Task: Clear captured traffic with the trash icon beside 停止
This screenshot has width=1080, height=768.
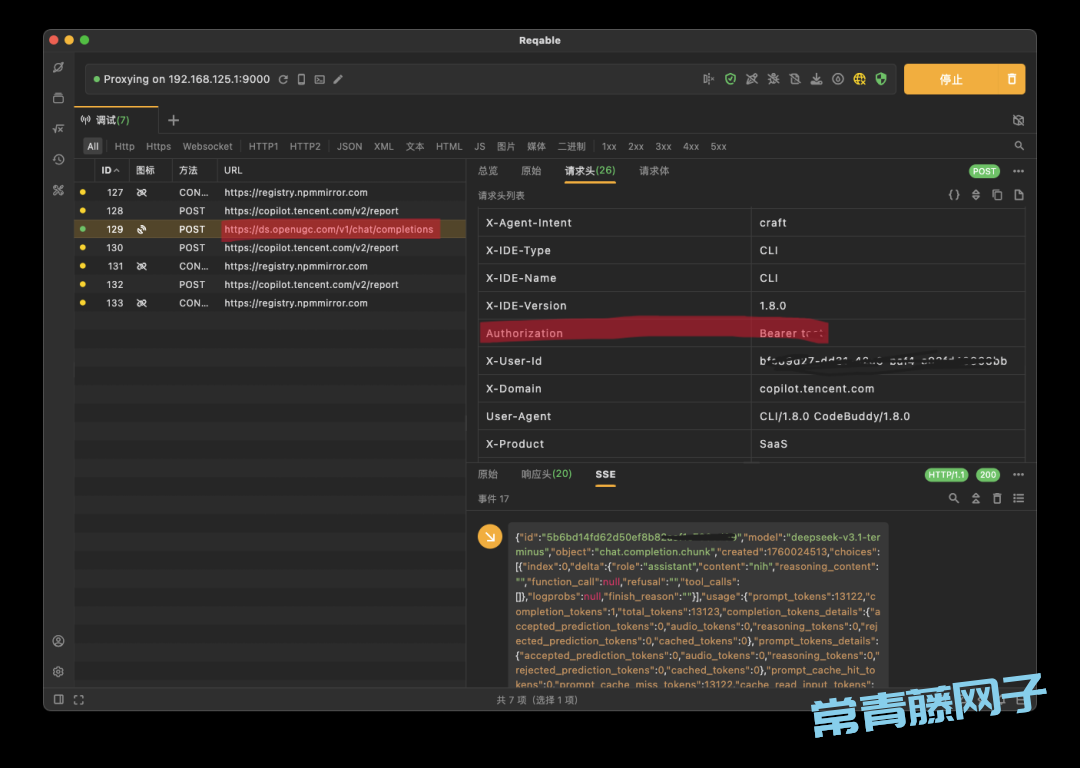Action: [1011, 79]
